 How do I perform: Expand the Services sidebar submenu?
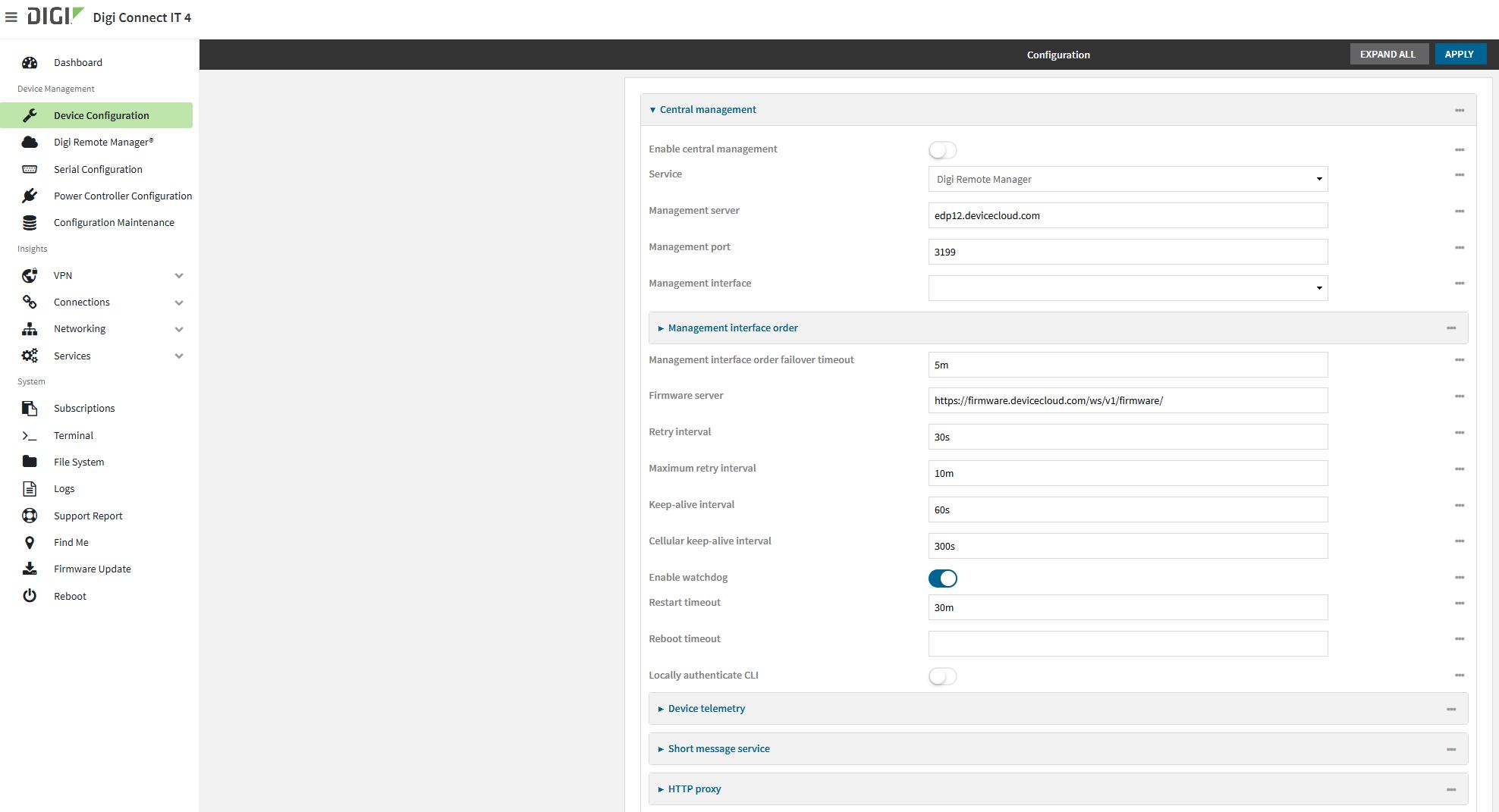[179, 356]
